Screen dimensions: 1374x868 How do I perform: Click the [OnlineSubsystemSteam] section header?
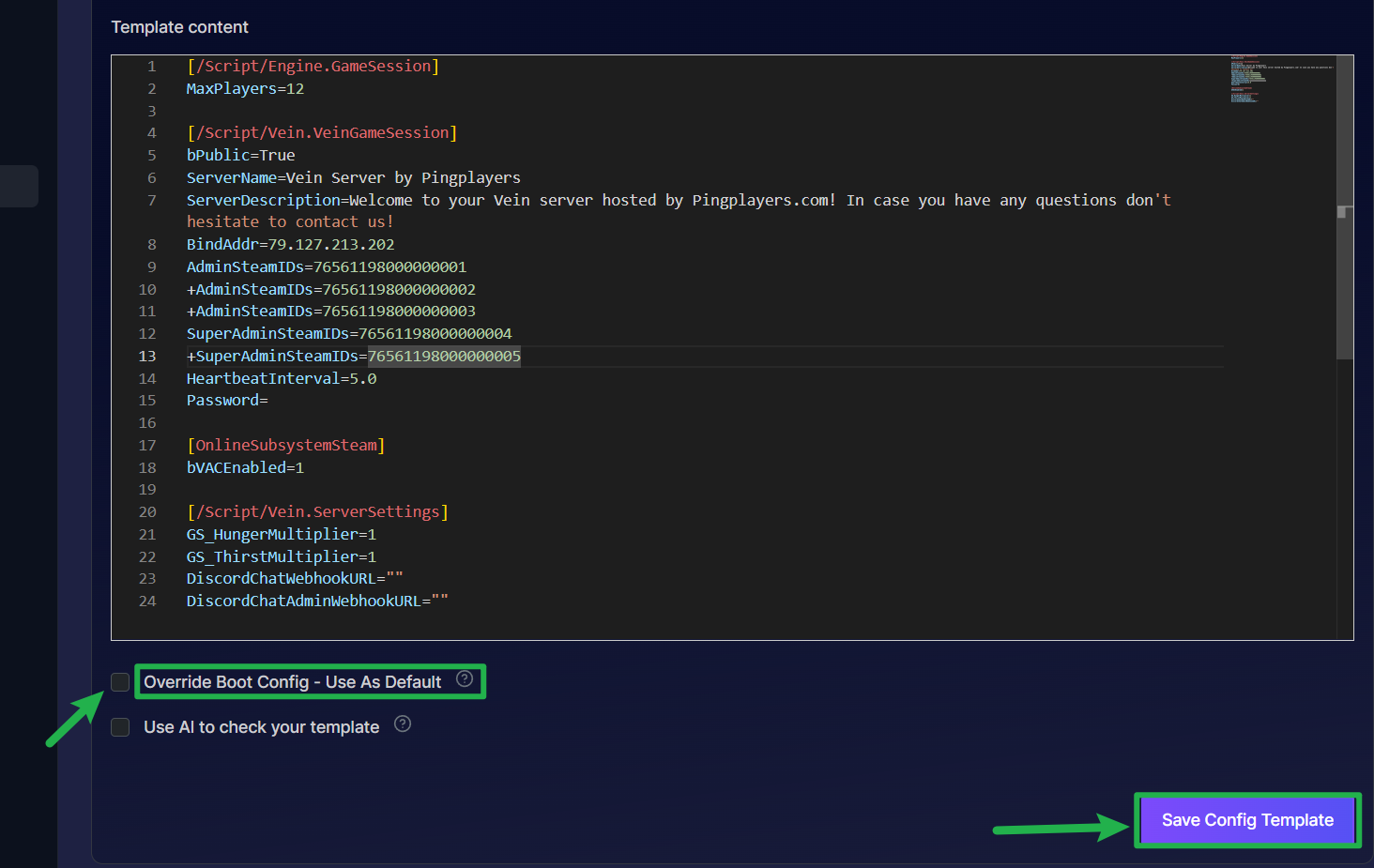(x=285, y=446)
